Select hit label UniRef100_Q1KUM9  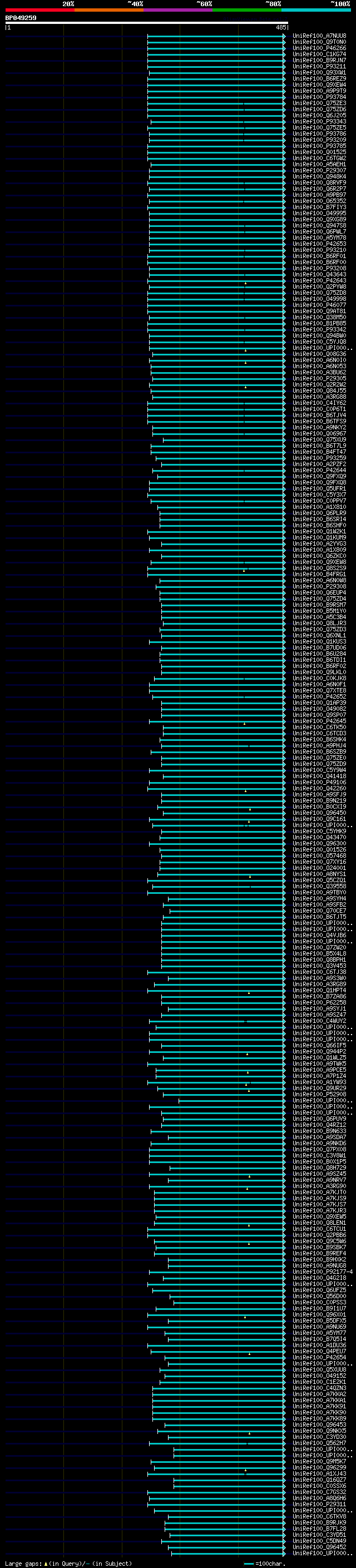(x=319, y=537)
